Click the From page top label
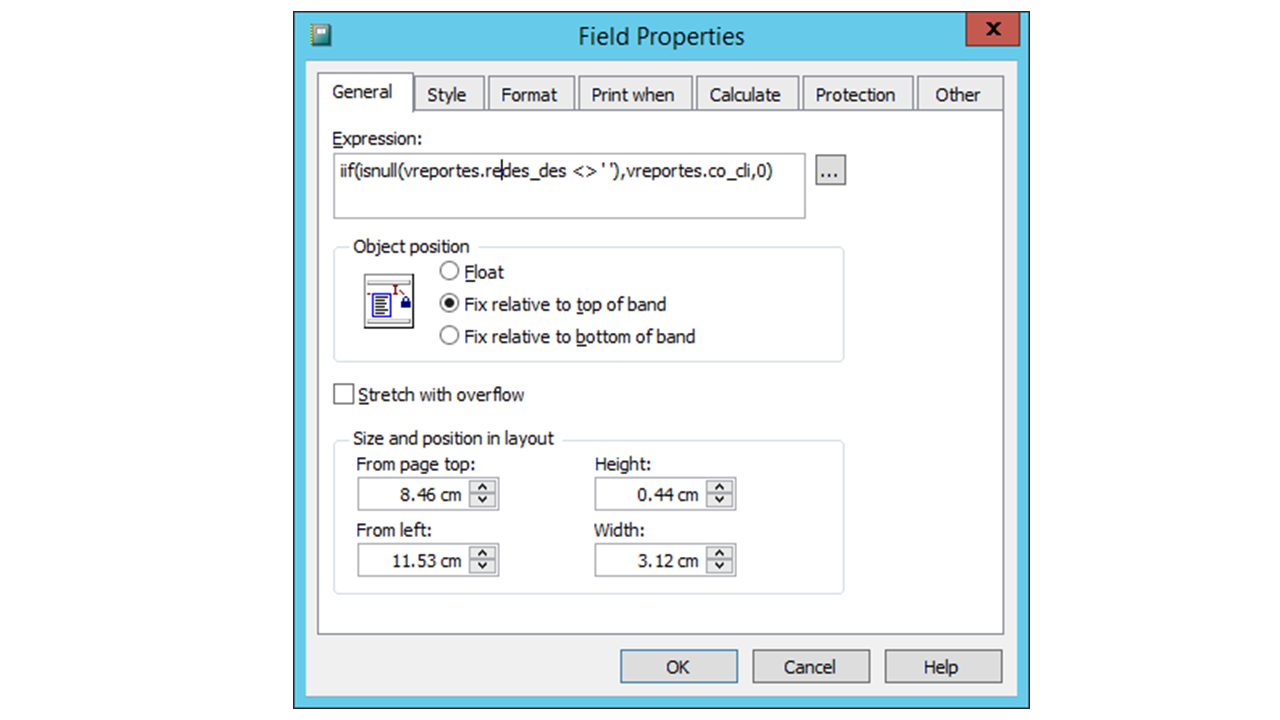 [416, 464]
